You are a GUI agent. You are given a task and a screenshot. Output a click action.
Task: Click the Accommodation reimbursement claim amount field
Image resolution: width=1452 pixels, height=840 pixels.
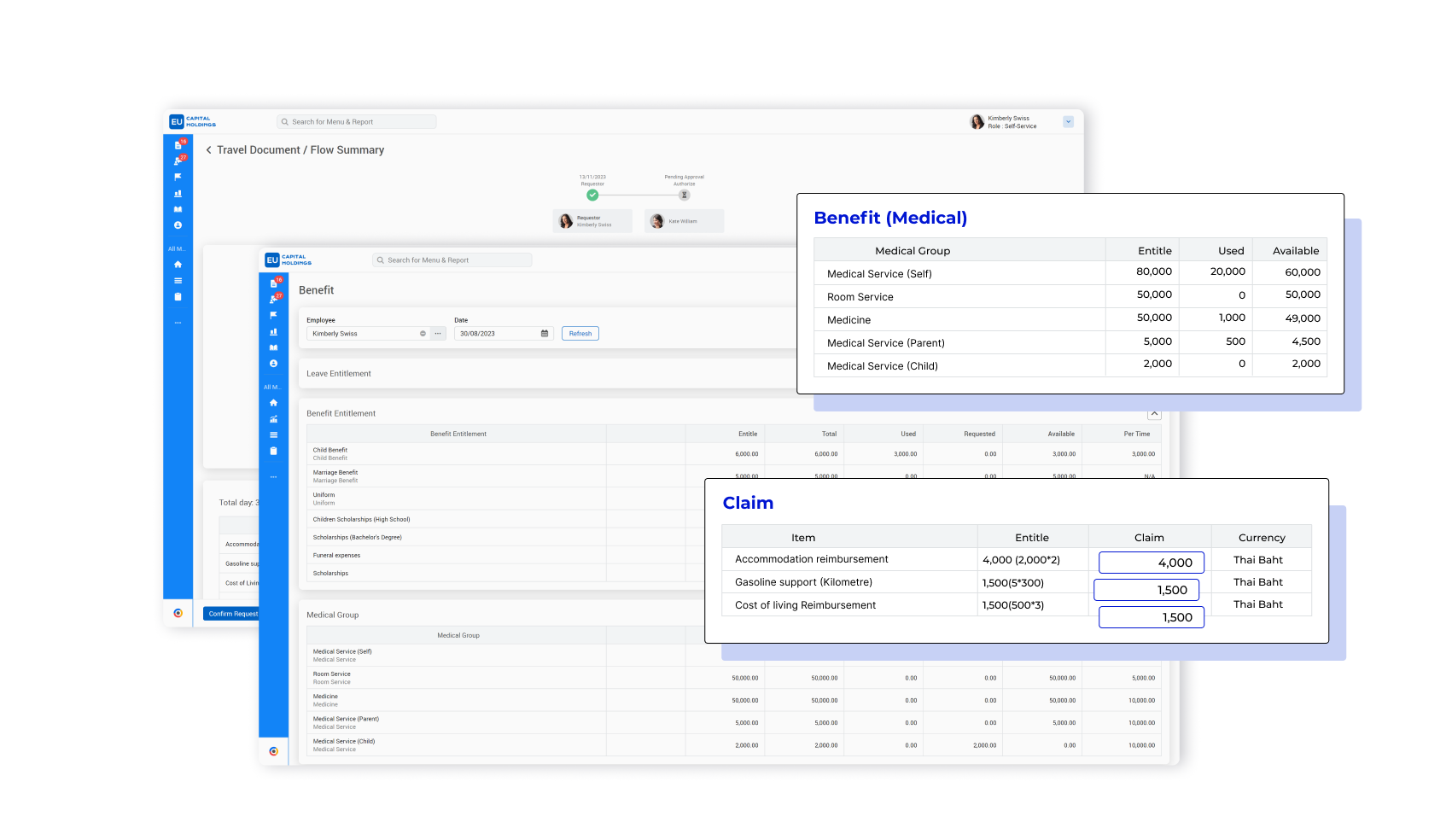coord(1151,563)
